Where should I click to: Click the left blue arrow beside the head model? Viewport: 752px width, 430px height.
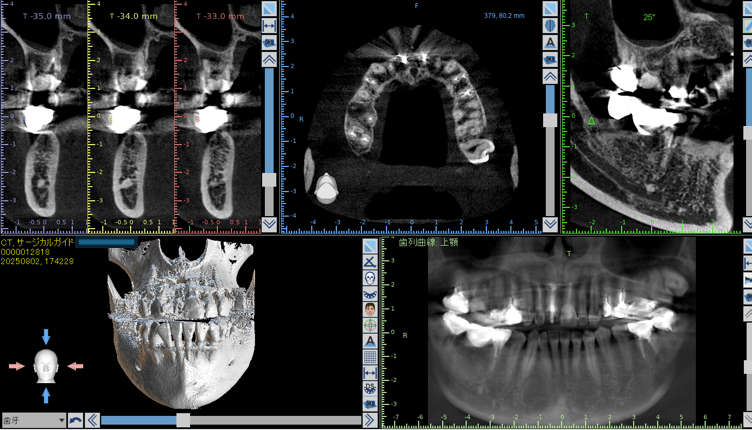point(17,367)
